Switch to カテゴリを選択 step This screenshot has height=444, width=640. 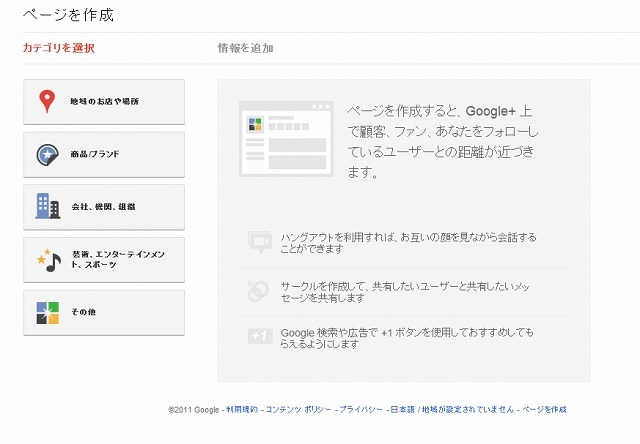pyautogui.click(x=59, y=48)
